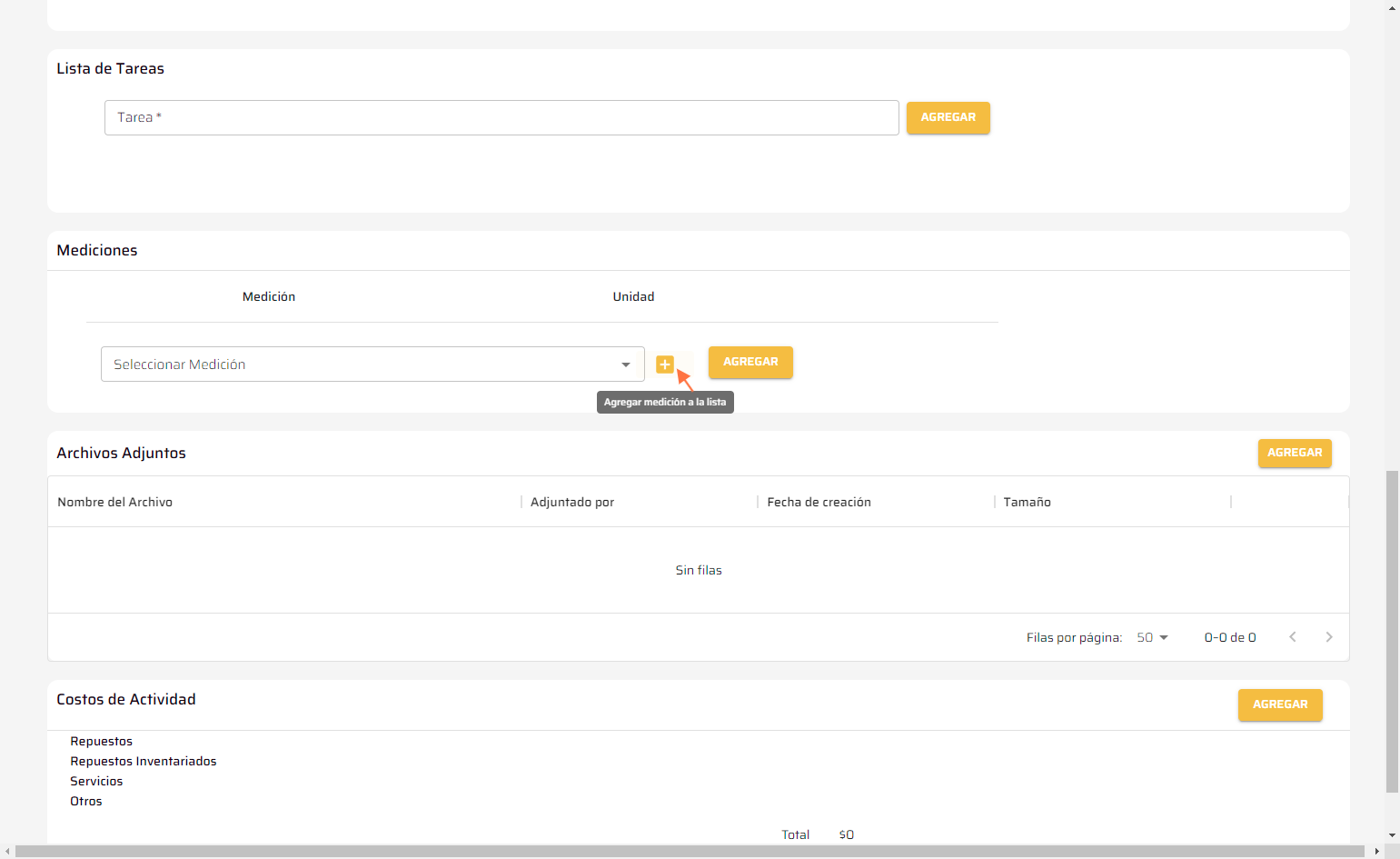The image size is (1400, 859).
Task: Click Agregar in Costos de Actividad header
Action: click(1280, 704)
